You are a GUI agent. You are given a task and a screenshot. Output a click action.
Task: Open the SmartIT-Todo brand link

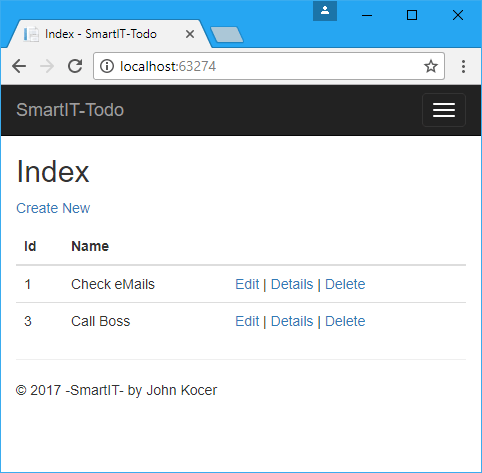(70, 110)
